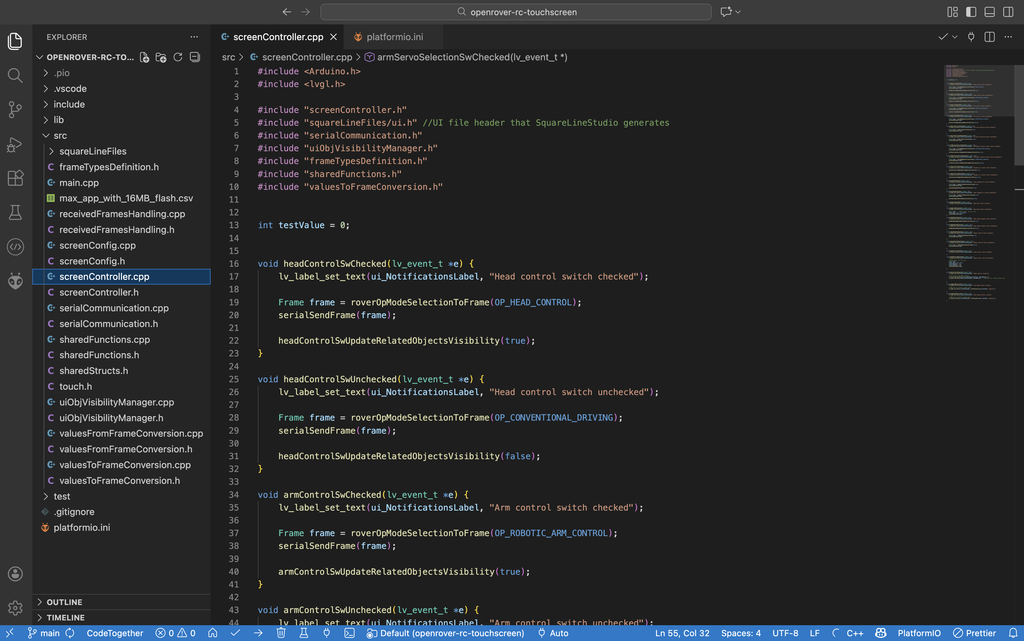Open the Testing flask icon in activity bar
This screenshot has width=1024, height=641.
point(15,212)
